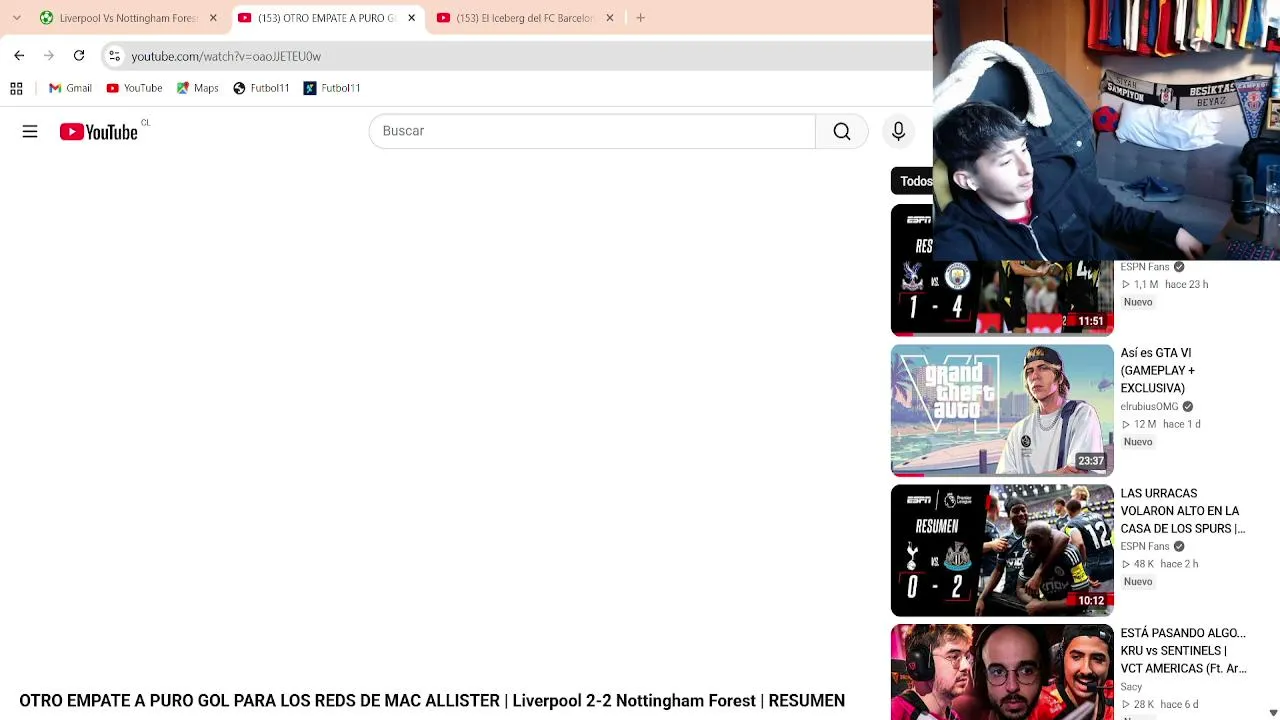
Task: Open a new browser tab
Action: (x=640, y=18)
